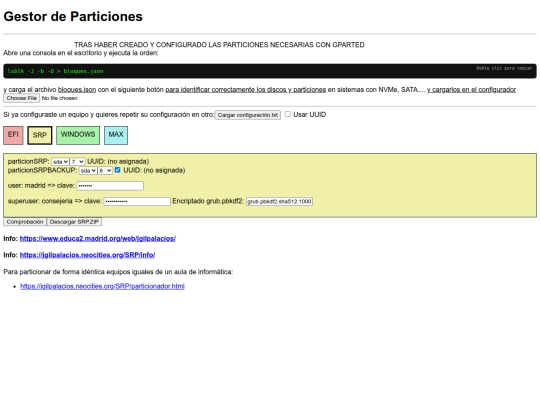
Task: Click the lsblk command code box
Action: 270,71
